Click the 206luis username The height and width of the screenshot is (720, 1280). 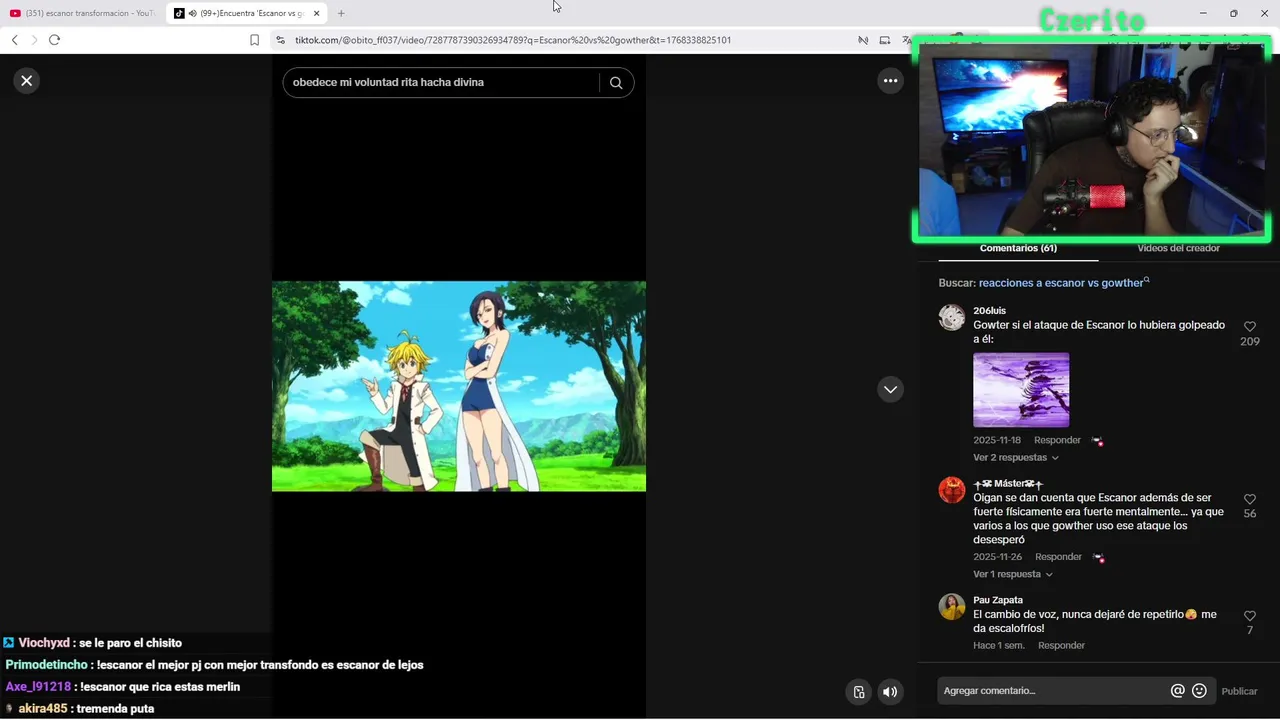pos(989,311)
